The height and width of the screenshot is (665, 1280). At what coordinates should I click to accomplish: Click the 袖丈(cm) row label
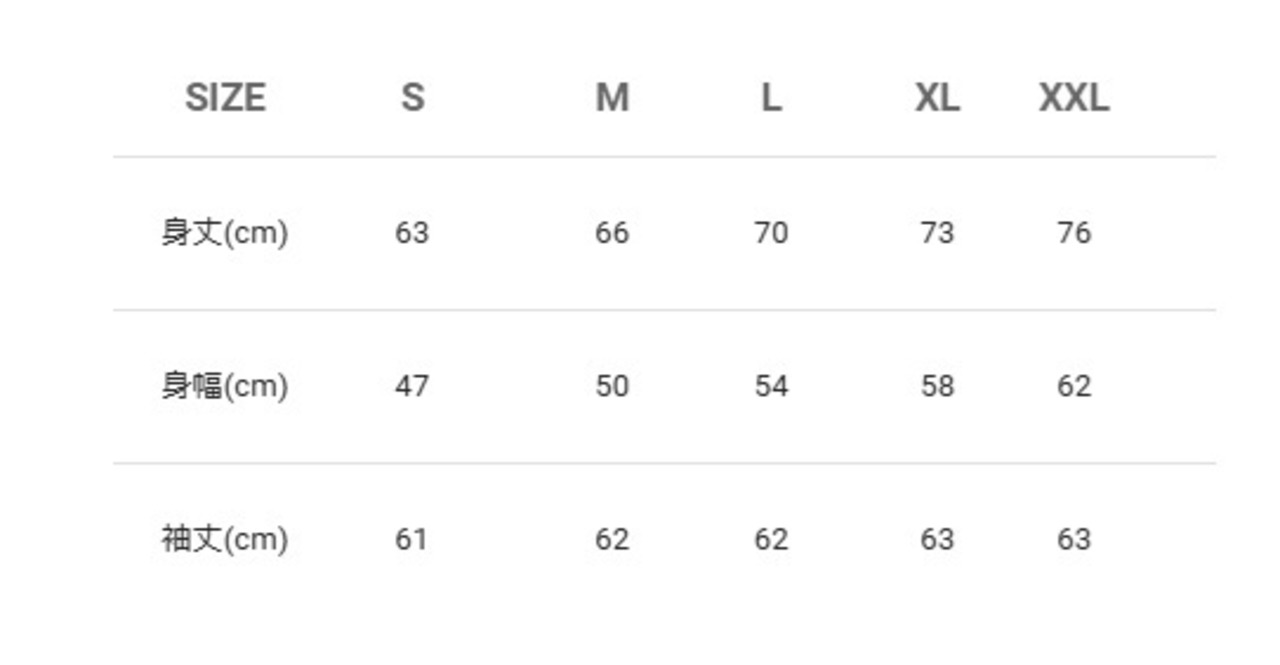click(x=225, y=539)
